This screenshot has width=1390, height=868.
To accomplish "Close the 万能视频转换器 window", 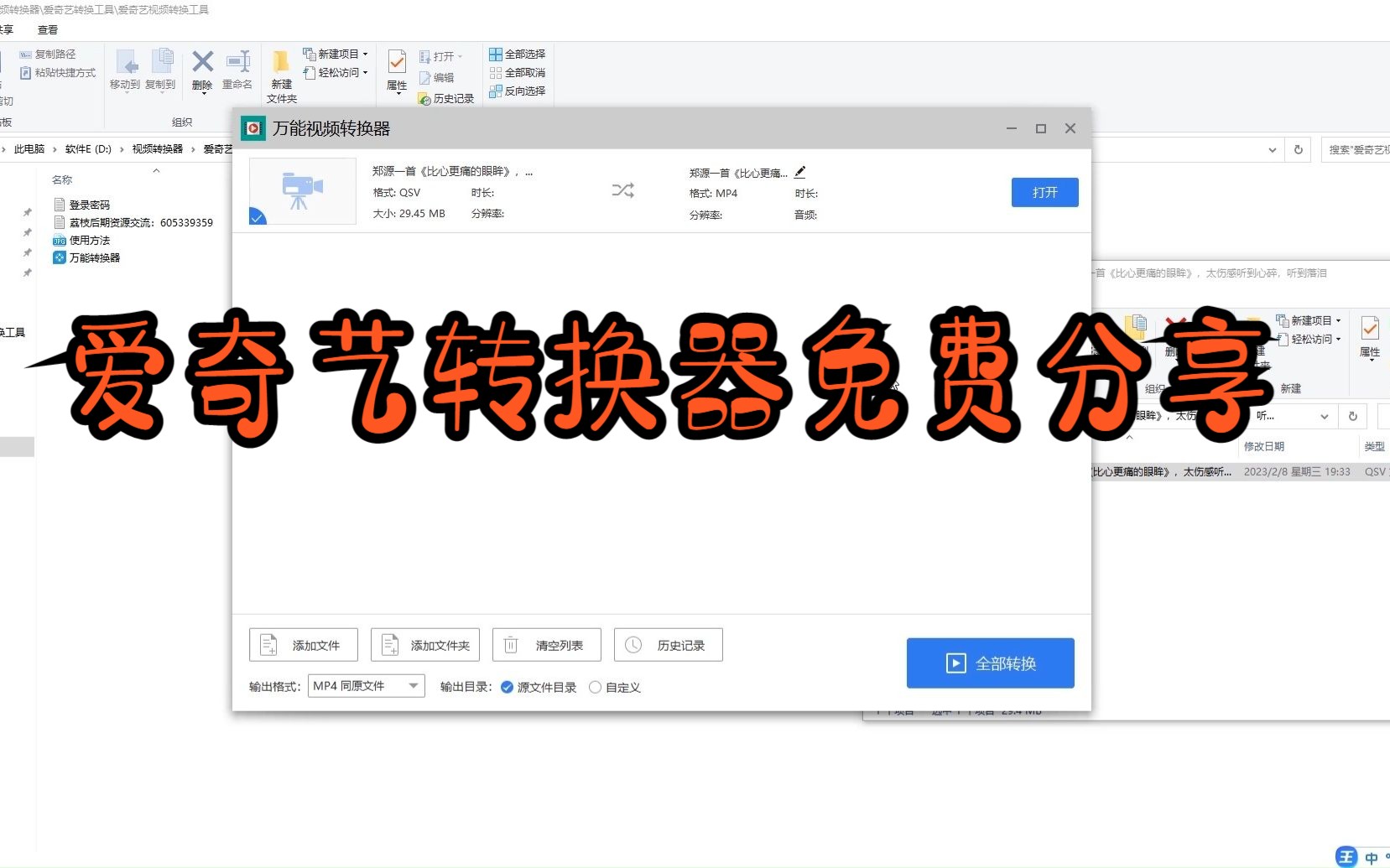I will [1070, 128].
